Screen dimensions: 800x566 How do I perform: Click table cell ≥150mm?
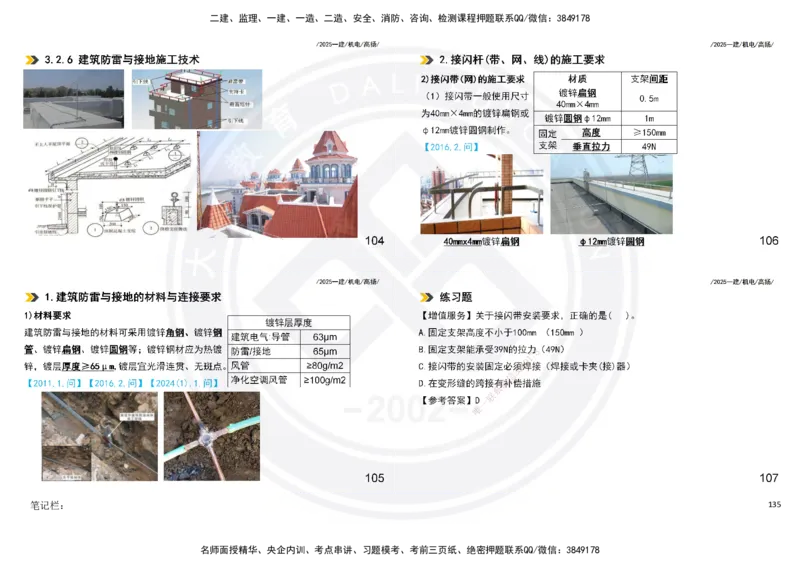pos(649,133)
